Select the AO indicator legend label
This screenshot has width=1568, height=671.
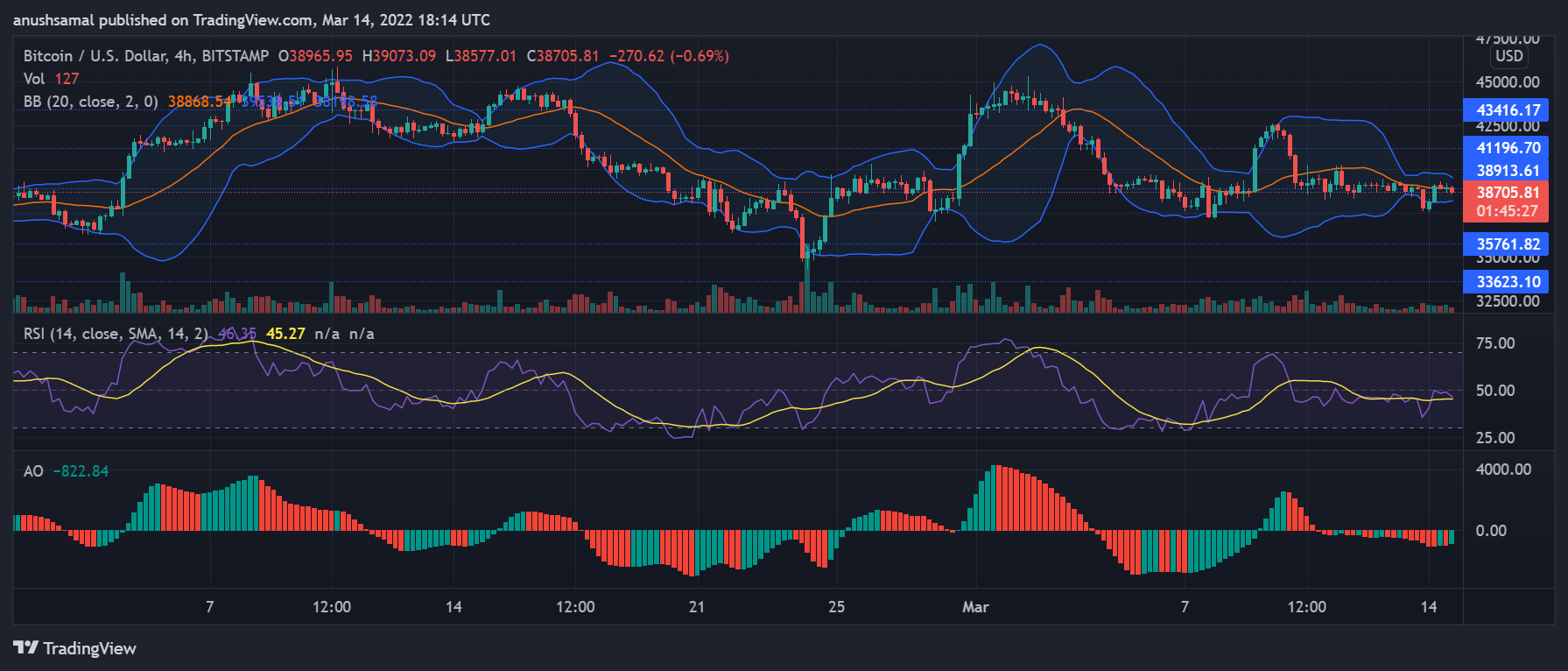[33, 471]
